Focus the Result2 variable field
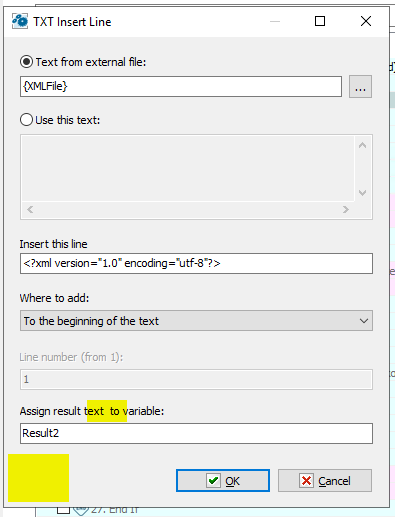This screenshot has width=395, height=517. [x=196, y=433]
